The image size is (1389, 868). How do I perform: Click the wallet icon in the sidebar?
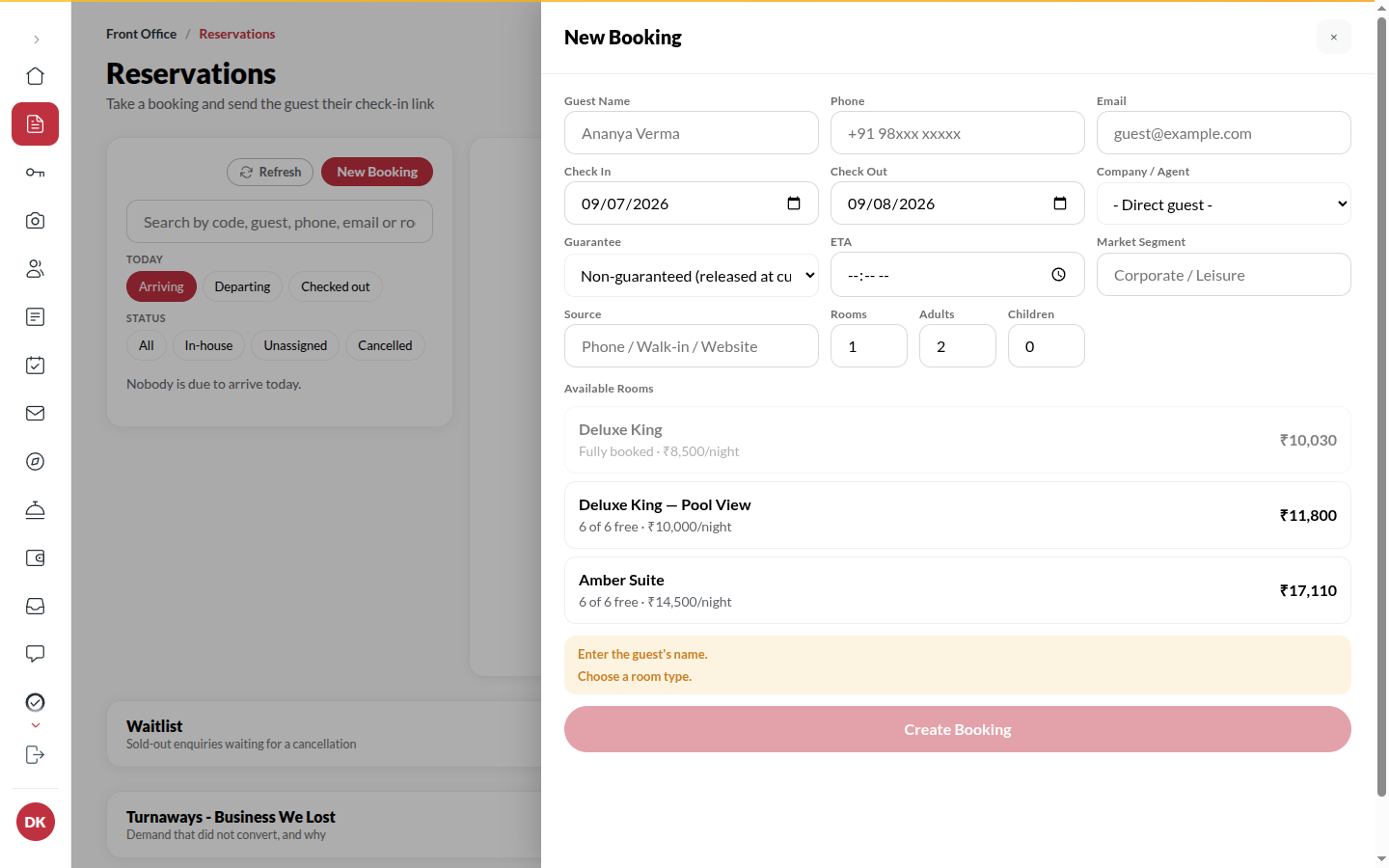36,558
